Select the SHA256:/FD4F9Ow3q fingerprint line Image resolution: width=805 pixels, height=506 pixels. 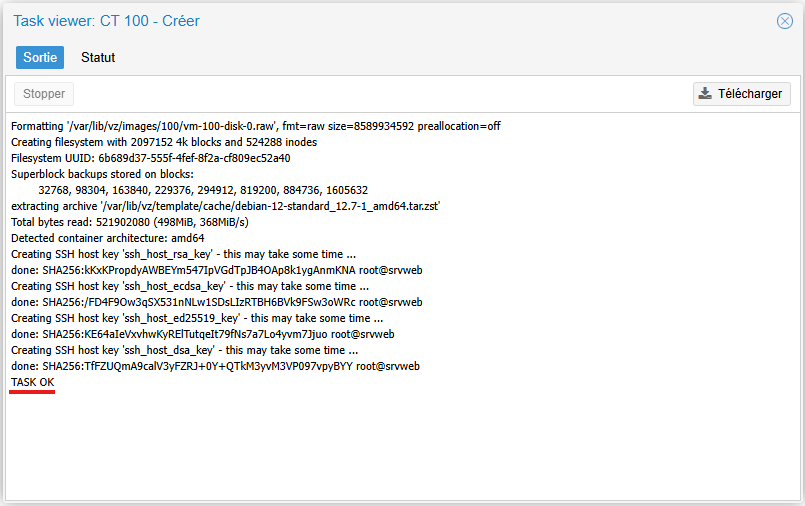217,302
